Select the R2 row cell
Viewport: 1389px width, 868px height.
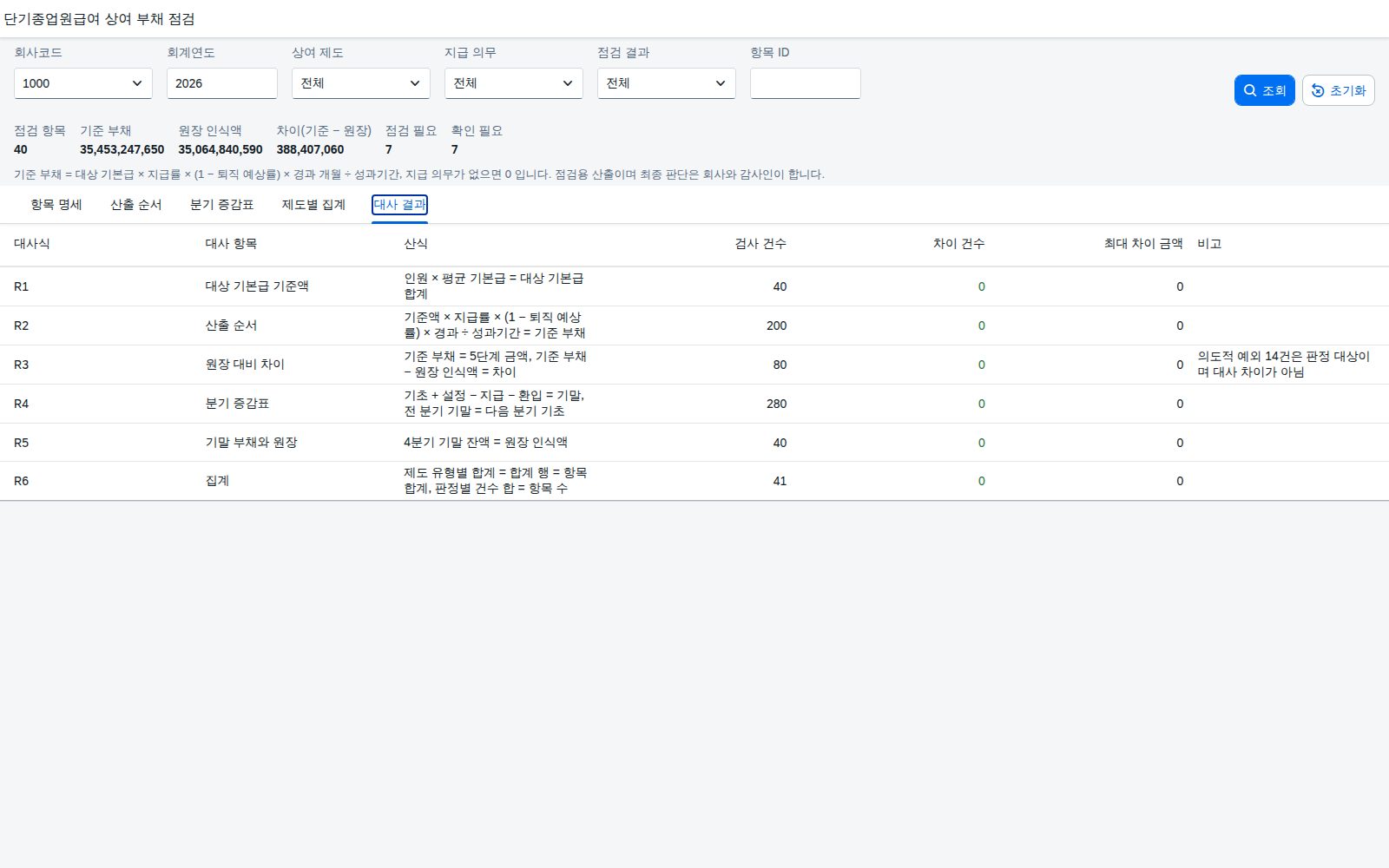tap(22, 325)
